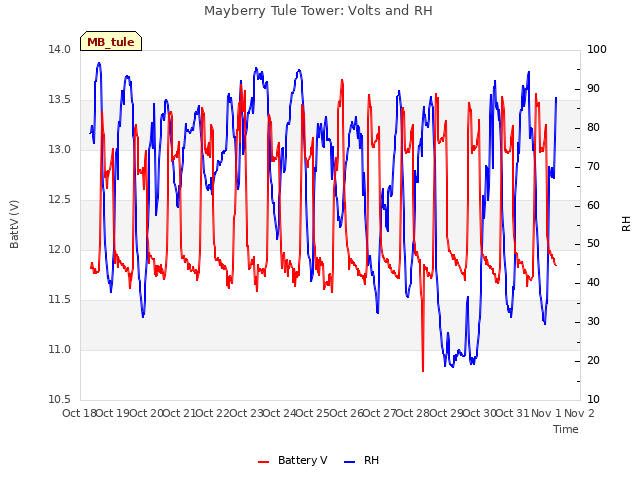Screen dimensions: 640x480
Task: Click the Time axis label
Action: (x=566, y=429)
